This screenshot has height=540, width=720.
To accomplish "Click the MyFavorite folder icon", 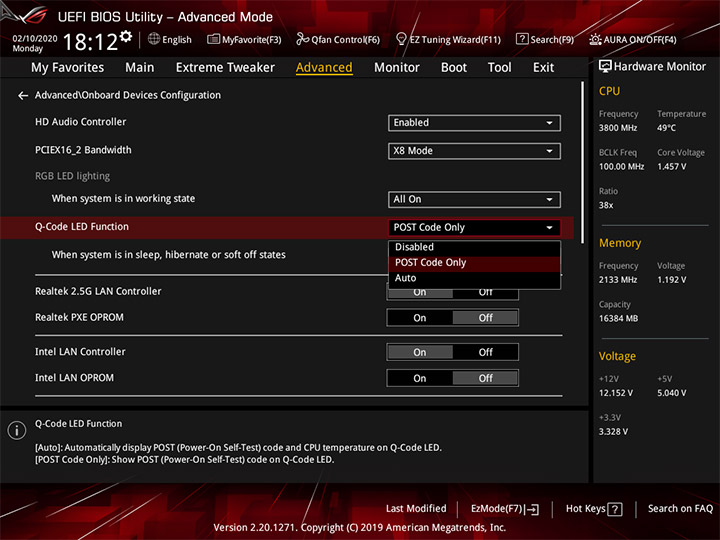I will tap(214, 39).
